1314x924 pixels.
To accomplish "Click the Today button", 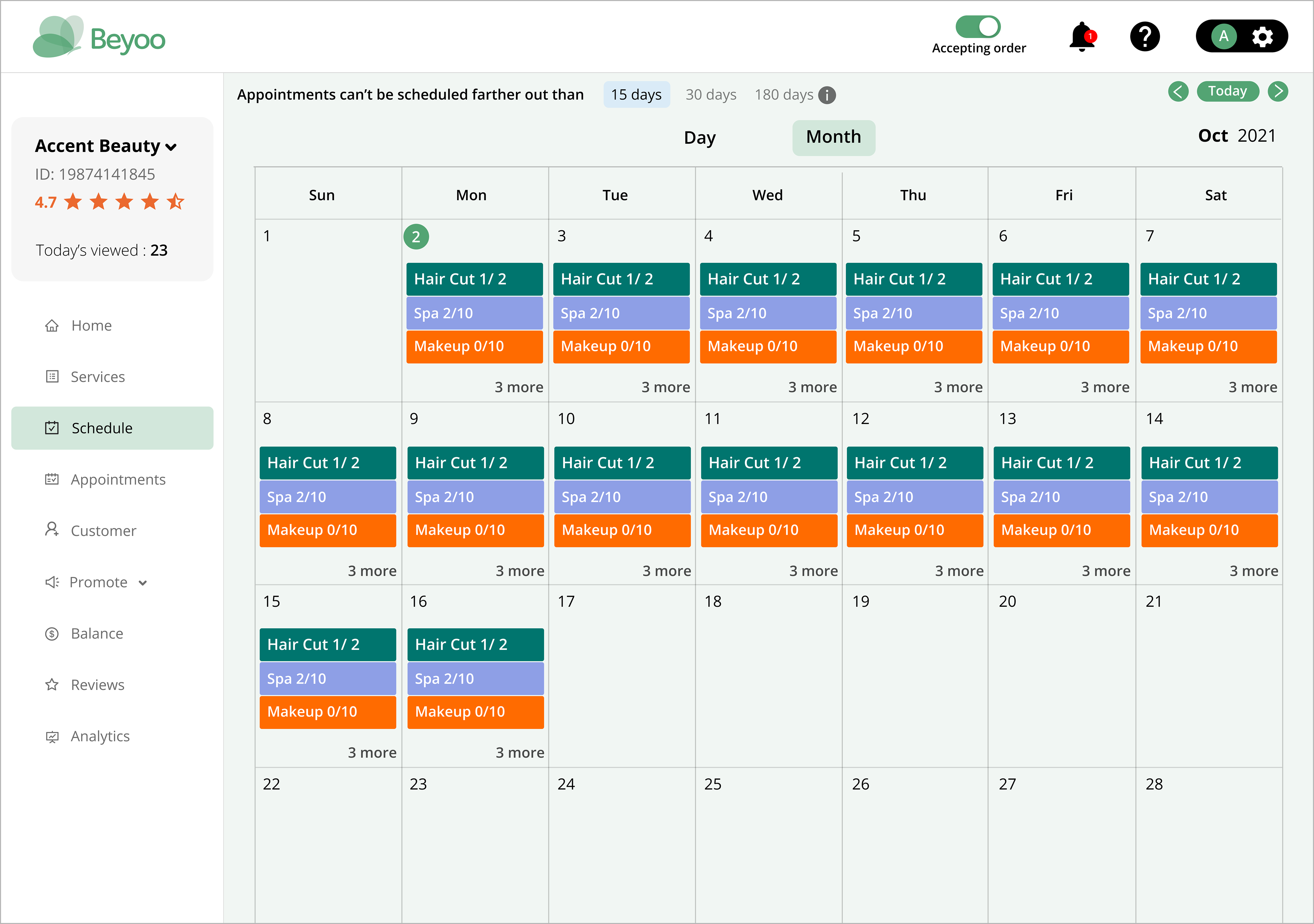I will (1227, 91).
